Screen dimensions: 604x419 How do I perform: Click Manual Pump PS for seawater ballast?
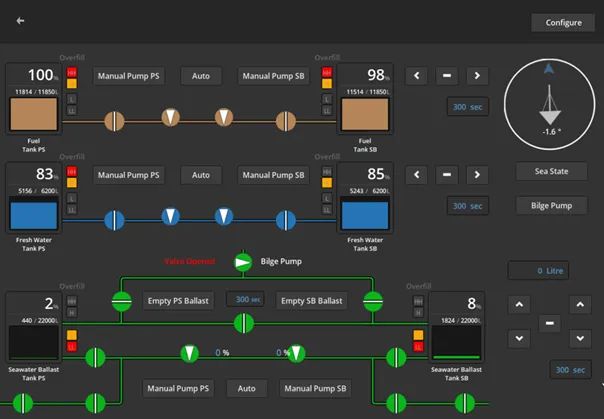[x=178, y=389]
